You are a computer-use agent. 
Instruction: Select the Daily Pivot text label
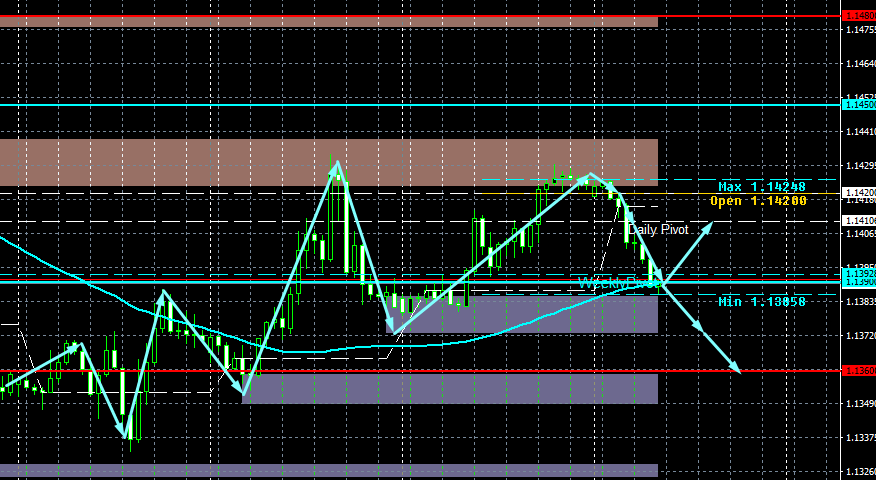pos(658,230)
